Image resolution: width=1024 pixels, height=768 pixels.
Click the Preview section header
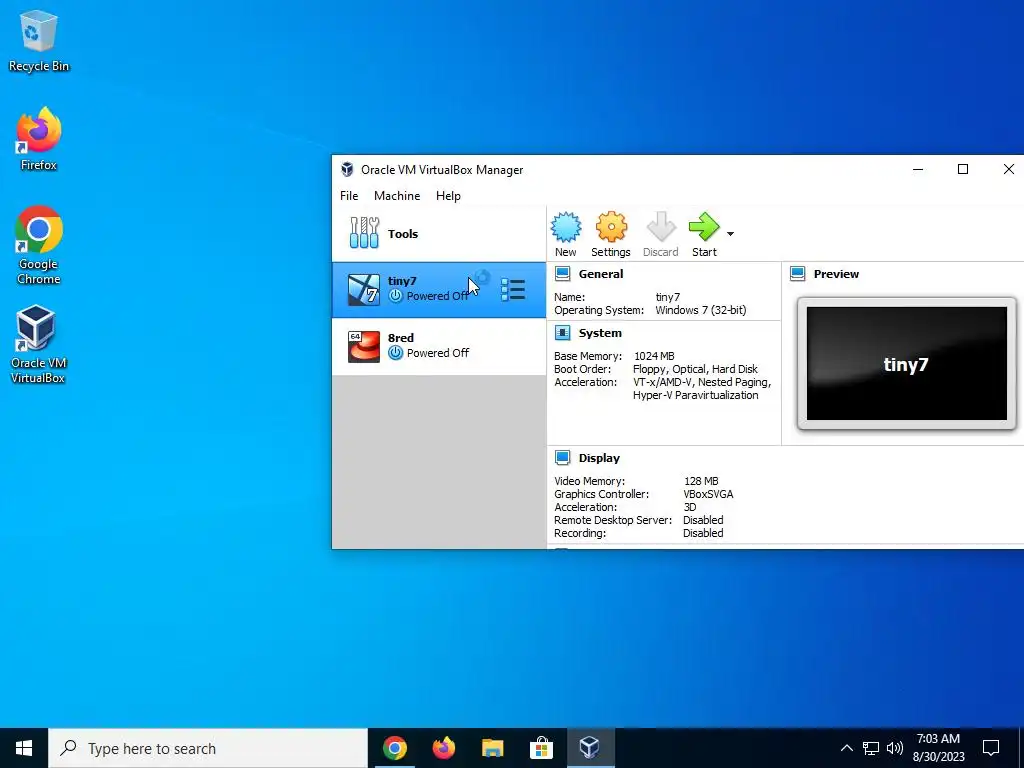pos(836,274)
